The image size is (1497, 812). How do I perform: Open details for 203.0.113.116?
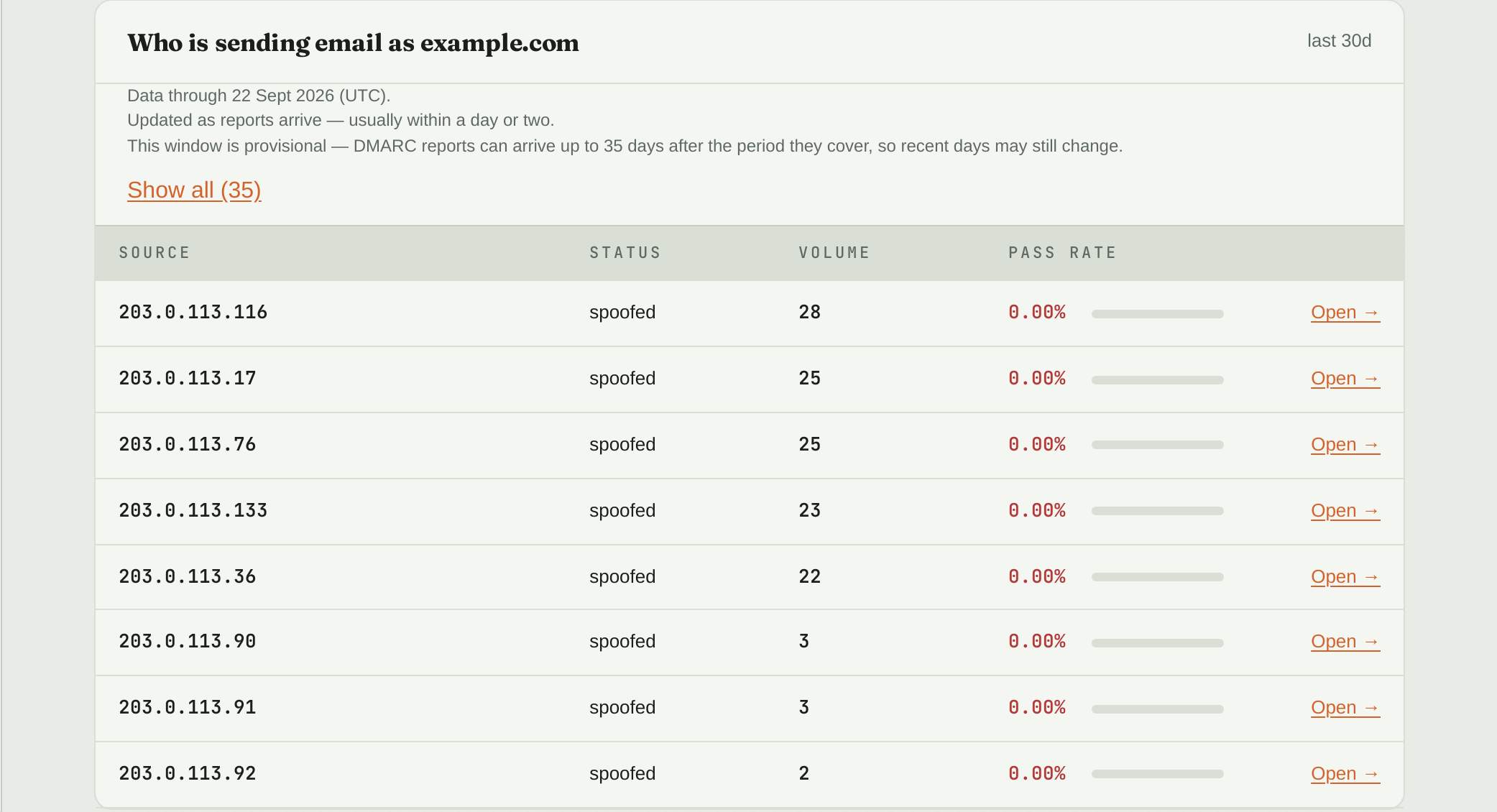tap(1345, 313)
